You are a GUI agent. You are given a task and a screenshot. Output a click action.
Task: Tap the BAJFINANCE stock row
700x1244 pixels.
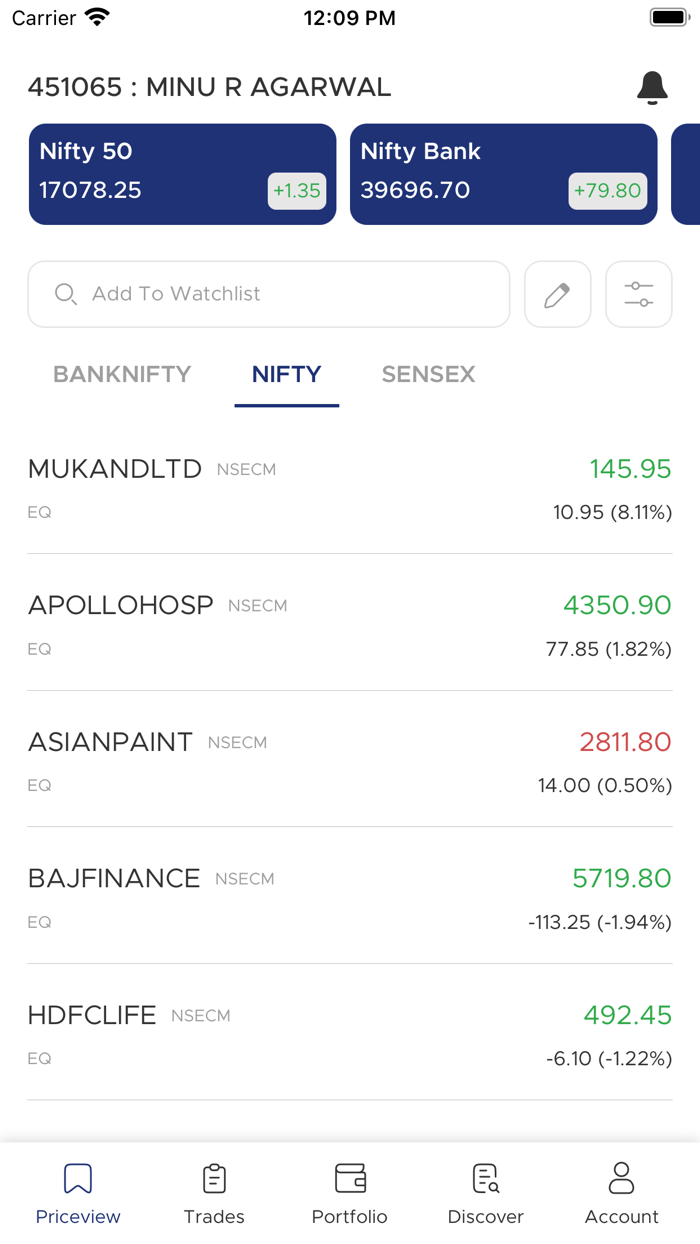(x=350, y=898)
